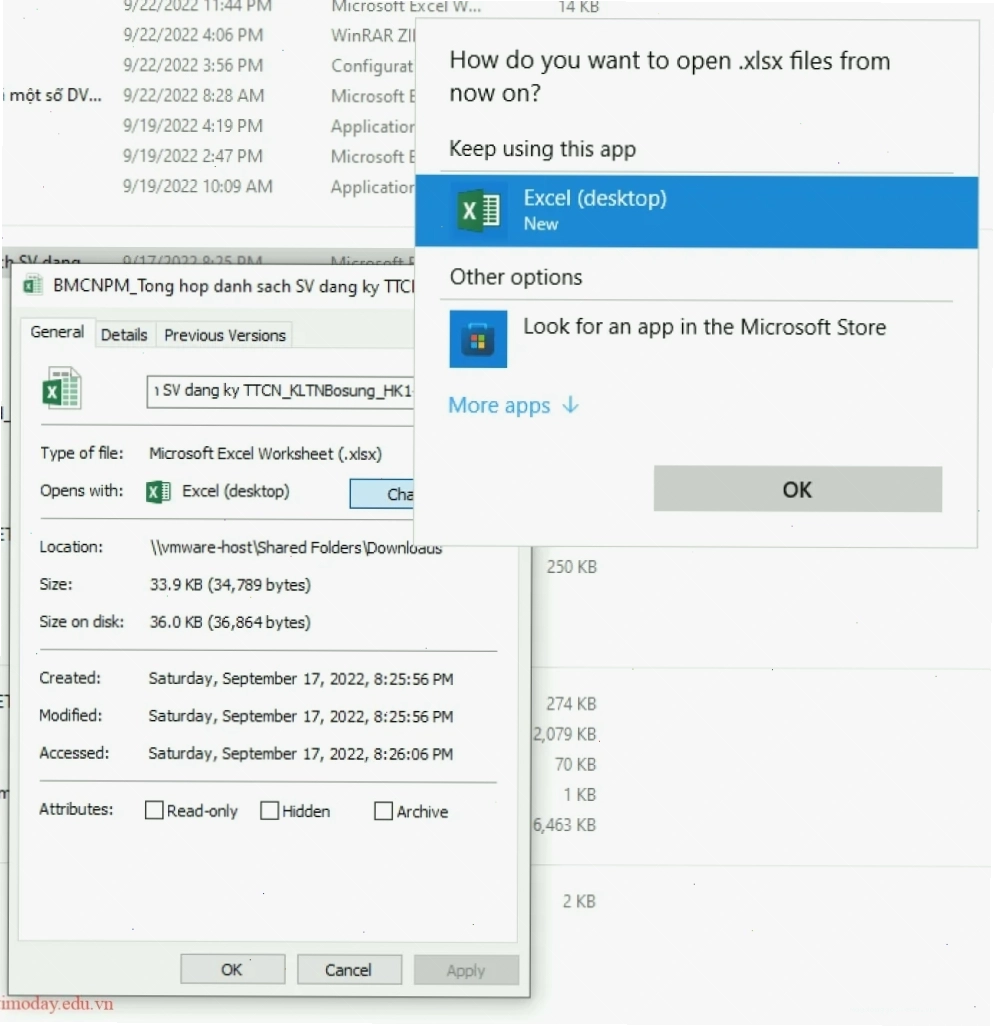The width and height of the screenshot is (994, 1026).
Task: Click the 274 KB size cell
Action: click(x=571, y=704)
